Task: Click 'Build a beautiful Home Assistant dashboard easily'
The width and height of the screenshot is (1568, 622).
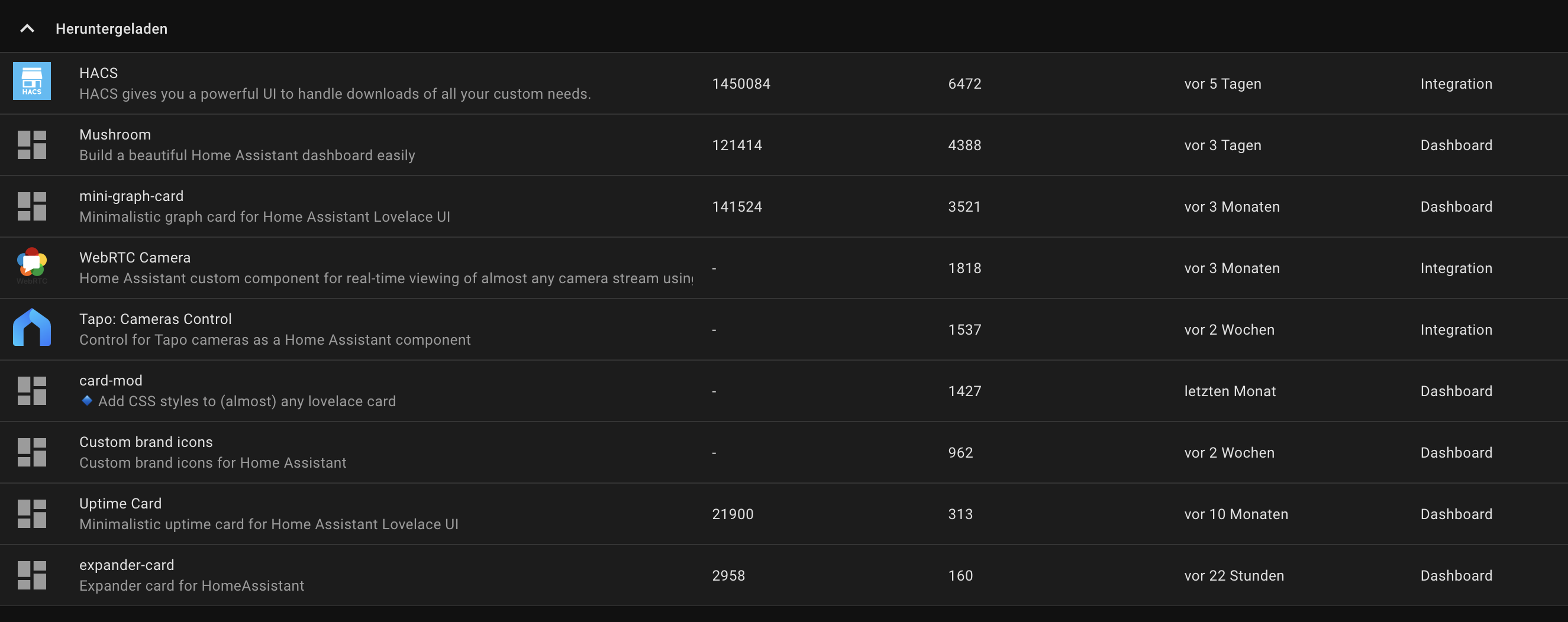Action: pyautogui.click(x=247, y=155)
